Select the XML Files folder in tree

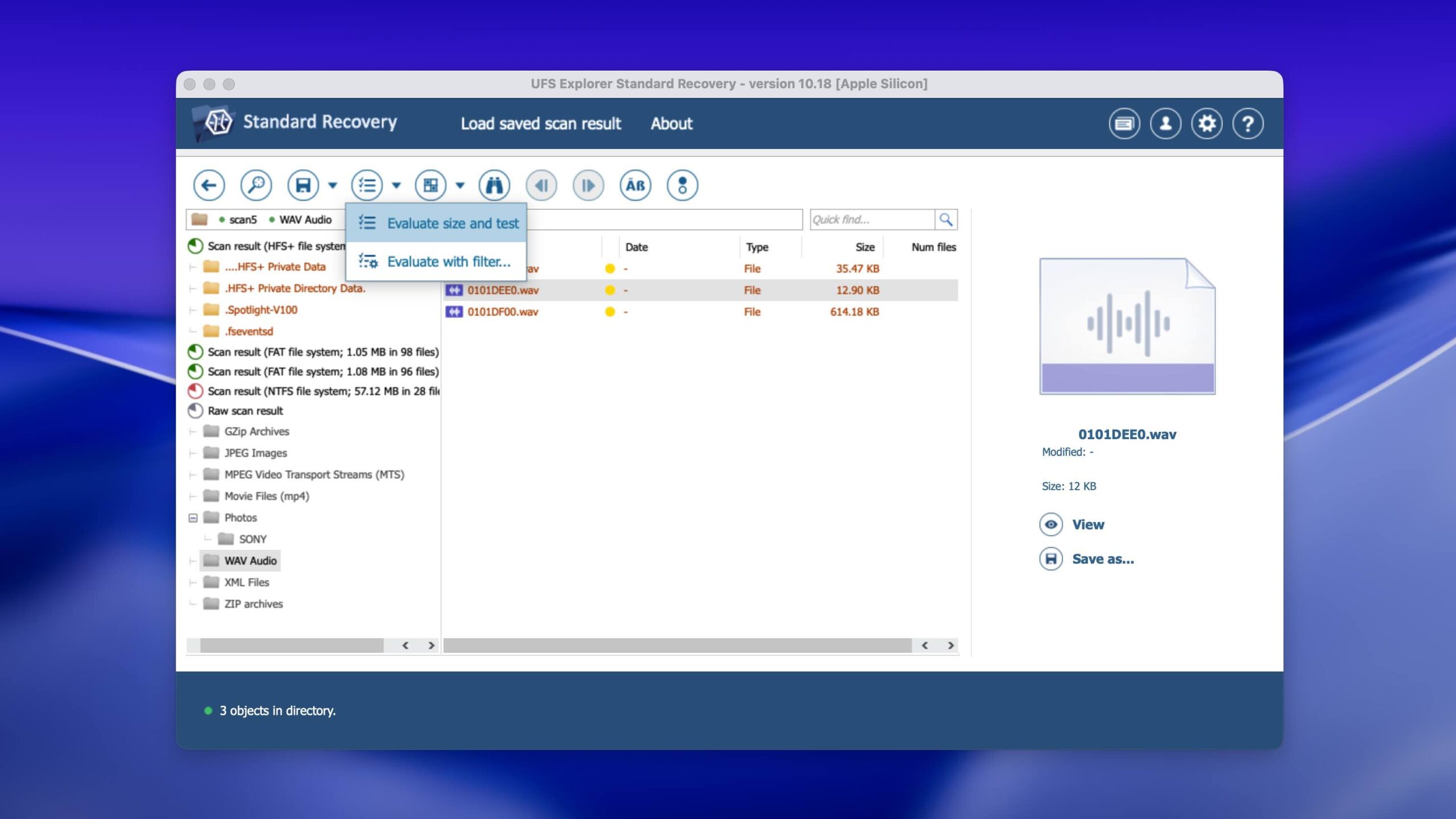pyautogui.click(x=246, y=582)
